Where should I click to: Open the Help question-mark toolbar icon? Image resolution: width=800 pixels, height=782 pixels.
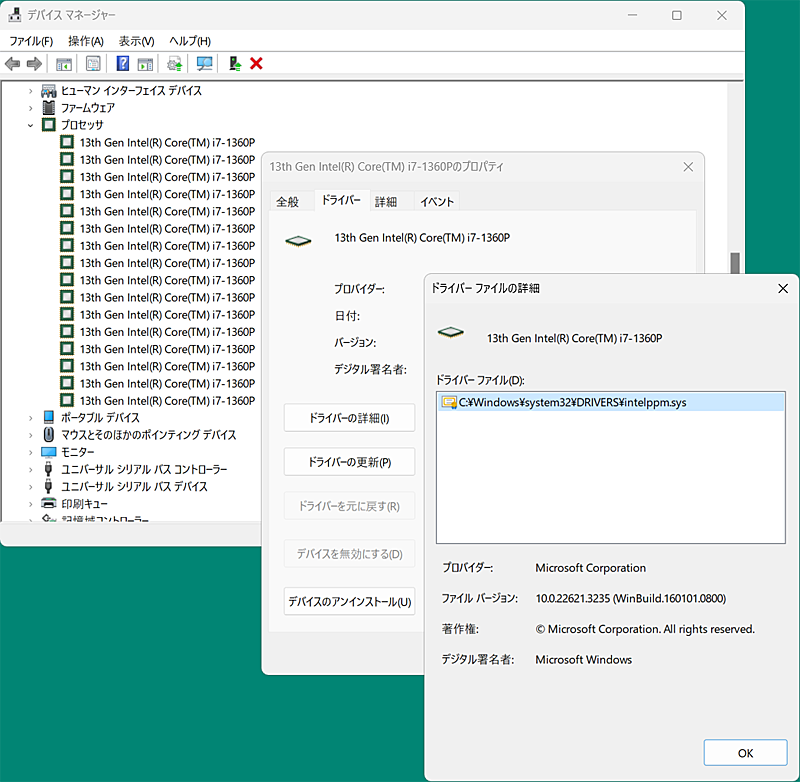(x=122, y=64)
